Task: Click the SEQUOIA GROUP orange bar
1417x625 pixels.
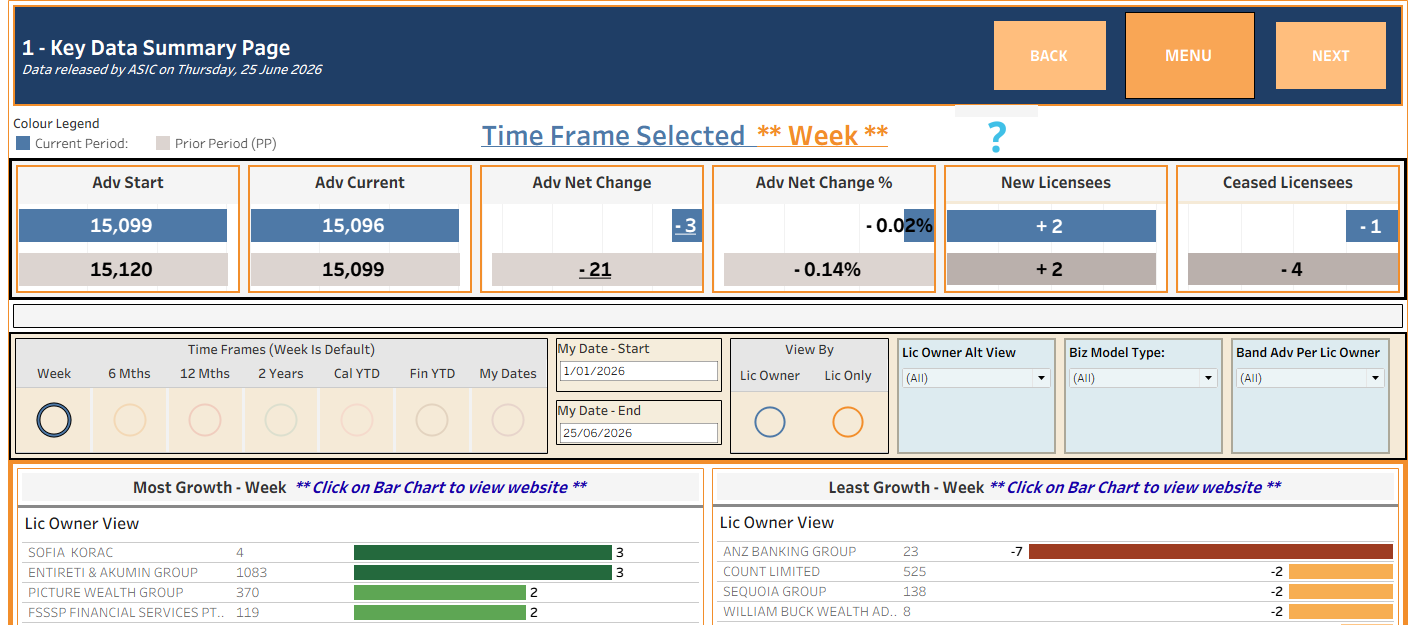Action: [x=1341, y=591]
